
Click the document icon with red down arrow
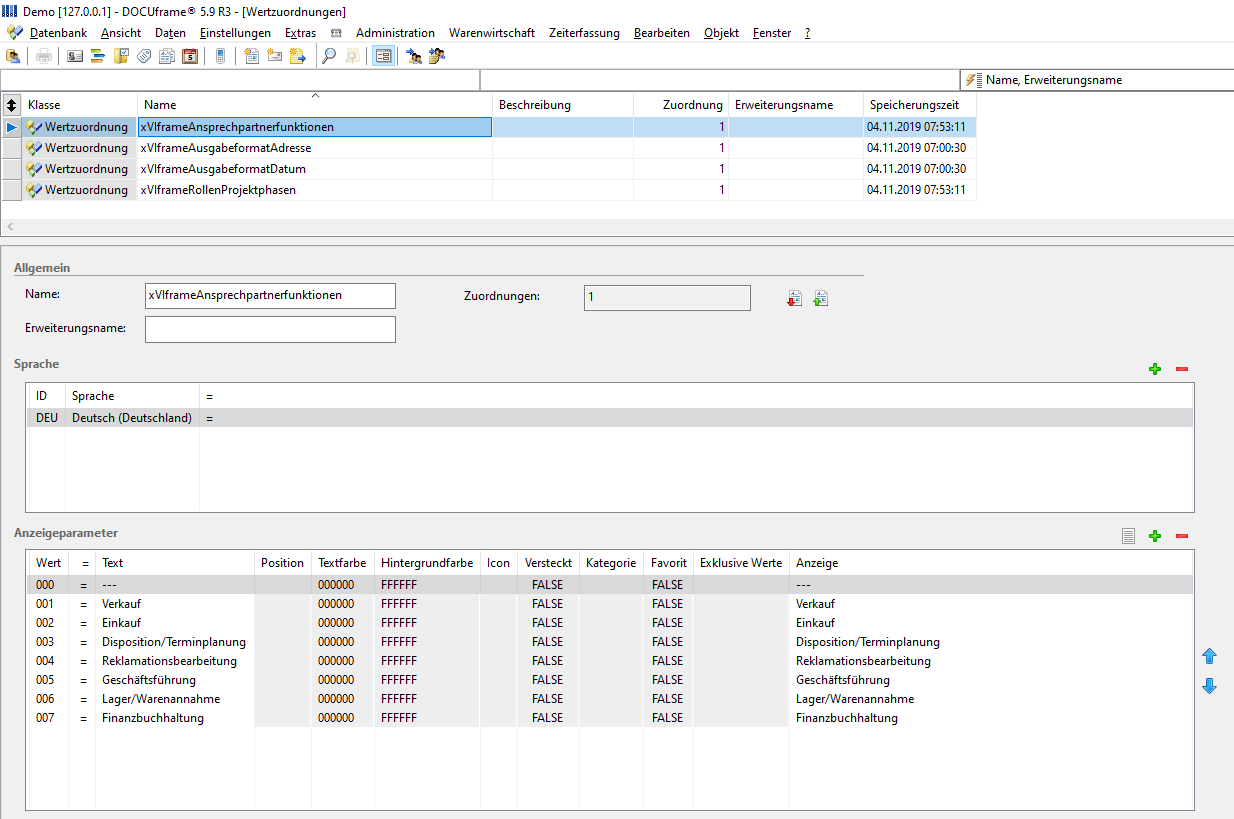(795, 298)
